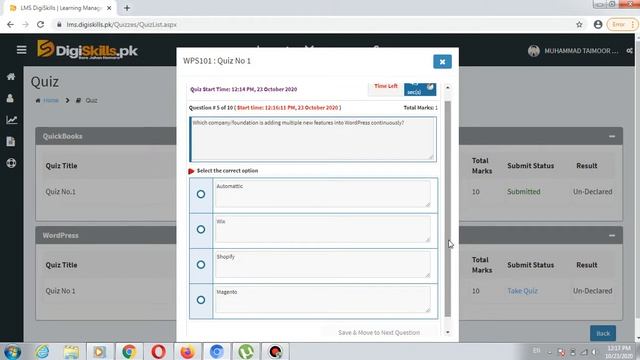The image size is (640, 360).
Task: Click the address bar URL
Action: pos(122,24)
